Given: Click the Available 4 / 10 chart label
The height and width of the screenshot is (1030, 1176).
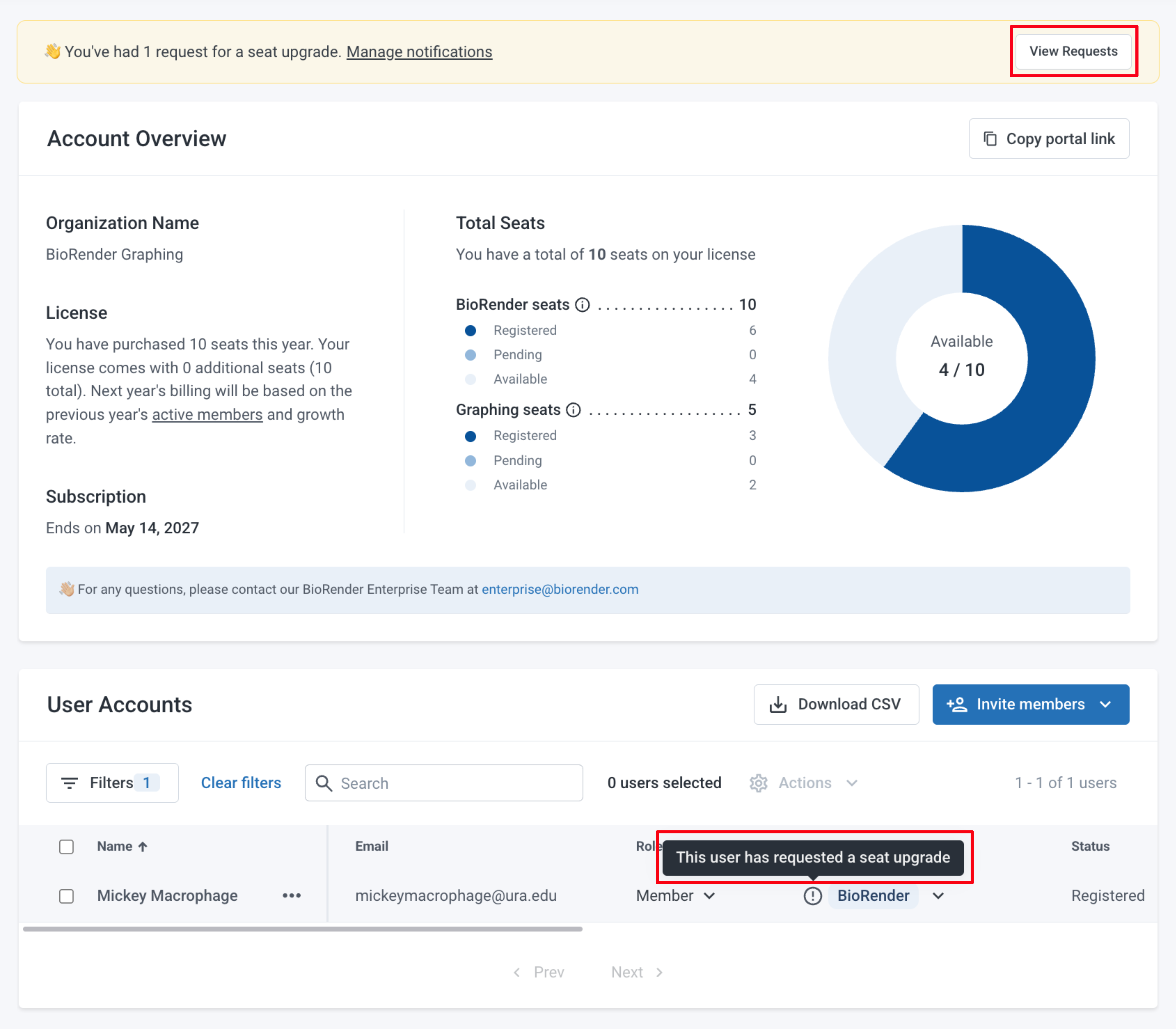Looking at the screenshot, I should [x=962, y=356].
